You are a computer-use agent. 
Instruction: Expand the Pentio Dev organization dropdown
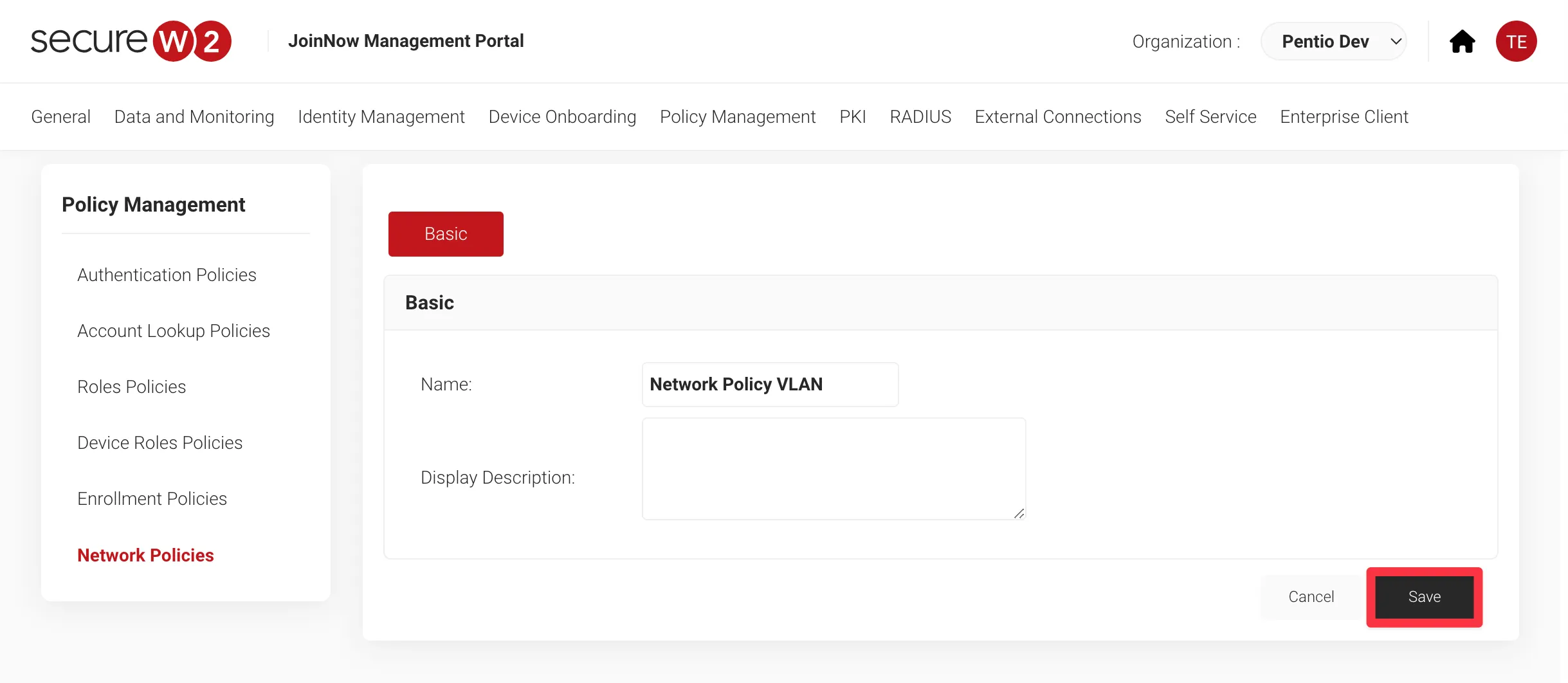coord(1333,42)
